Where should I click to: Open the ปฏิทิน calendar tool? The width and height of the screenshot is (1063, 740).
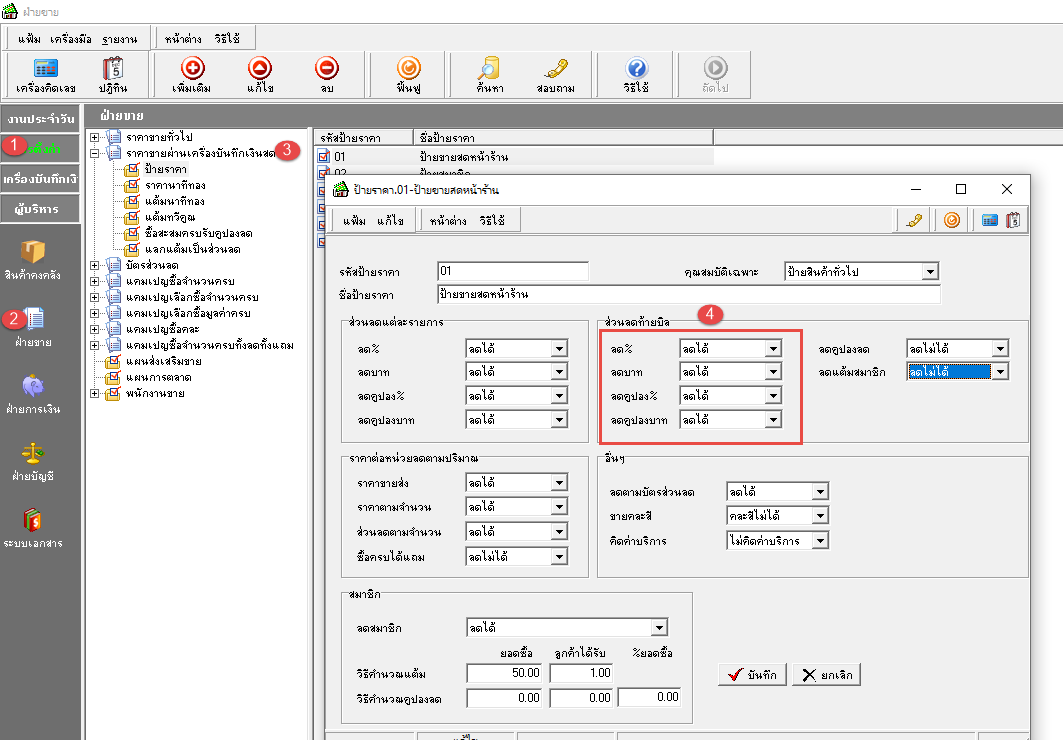tap(112, 74)
